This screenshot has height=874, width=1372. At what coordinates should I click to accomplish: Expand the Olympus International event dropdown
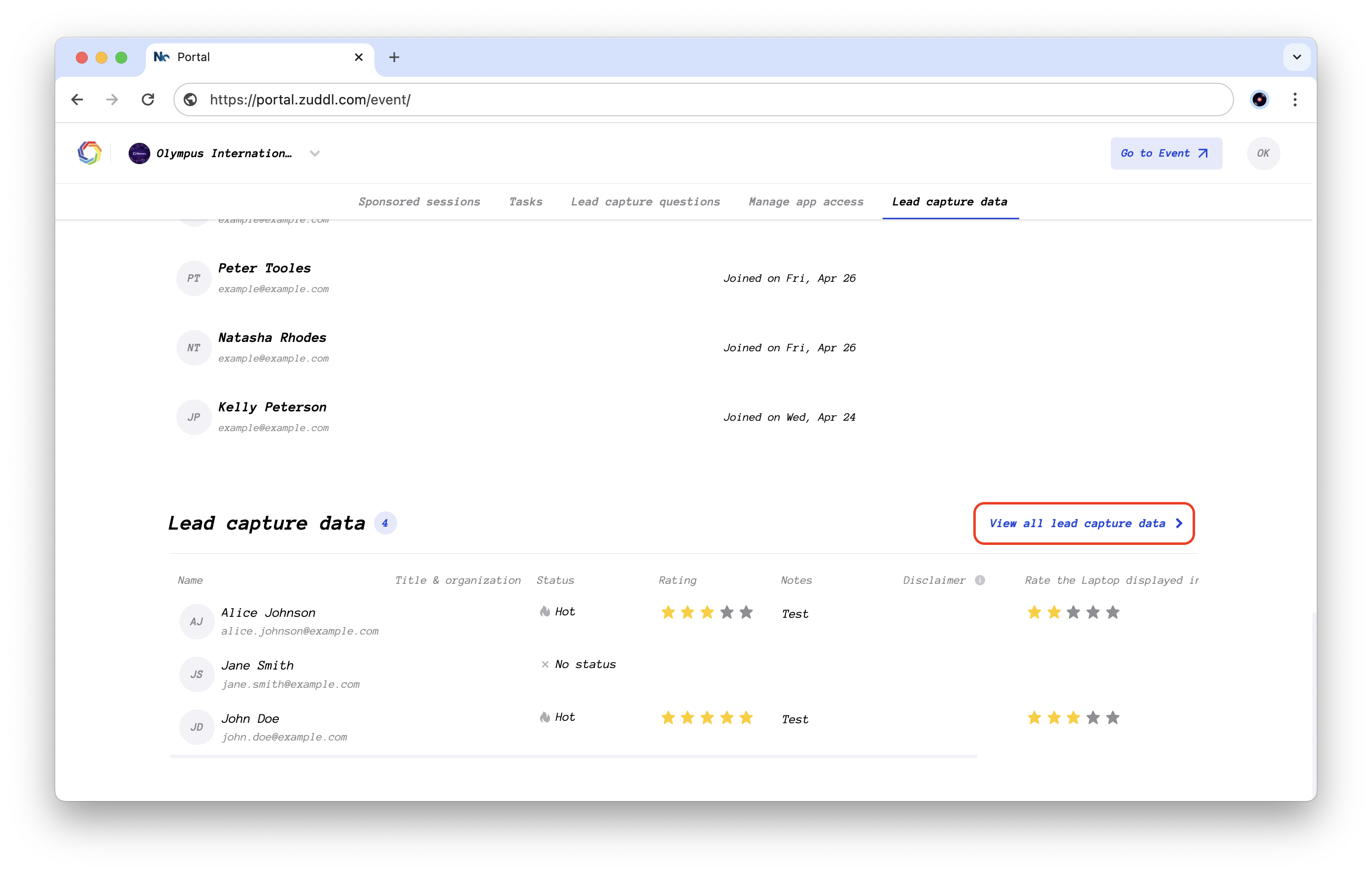pos(314,153)
